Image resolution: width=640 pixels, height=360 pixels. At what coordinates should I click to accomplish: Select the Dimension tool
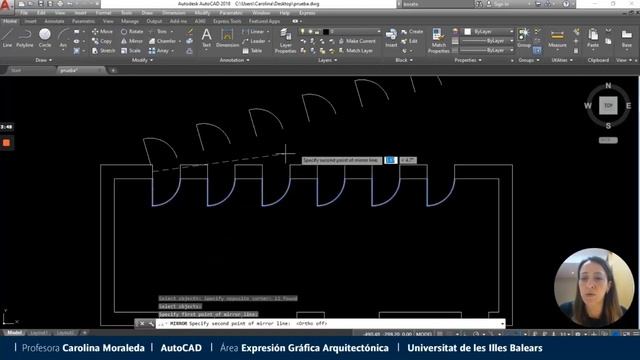[x=227, y=38]
